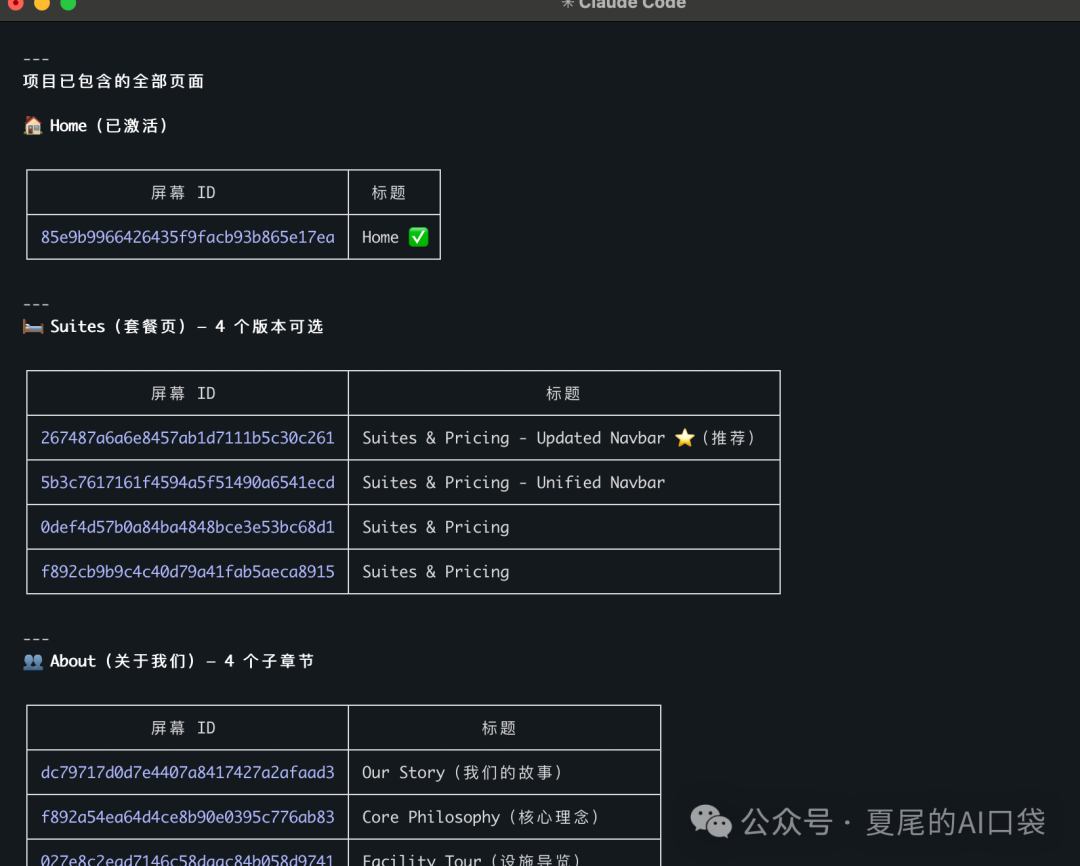Click the bed icon beside Suites heading
Screen dimensions: 1080x866
tap(33, 325)
